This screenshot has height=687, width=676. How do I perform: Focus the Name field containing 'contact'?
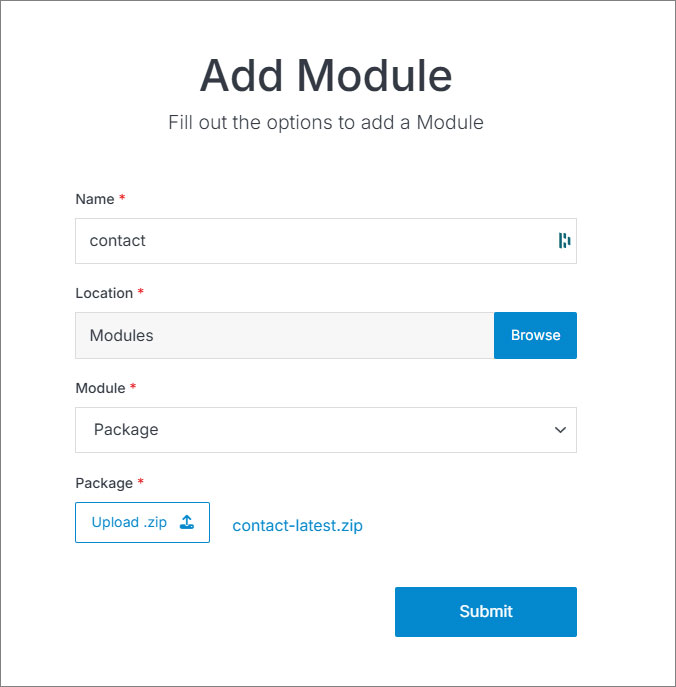tap(315, 241)
